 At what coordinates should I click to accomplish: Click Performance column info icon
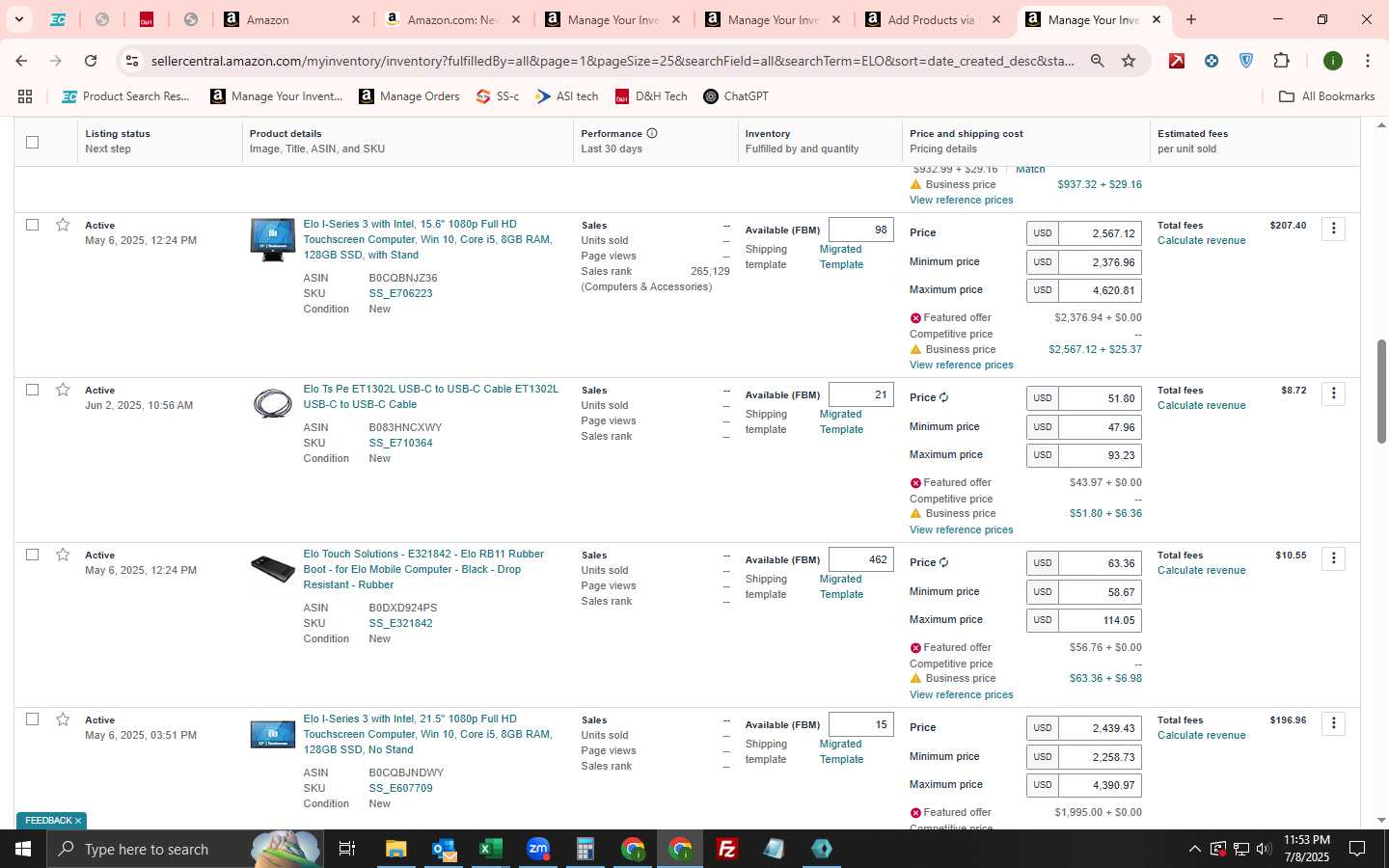coord(652,133)
